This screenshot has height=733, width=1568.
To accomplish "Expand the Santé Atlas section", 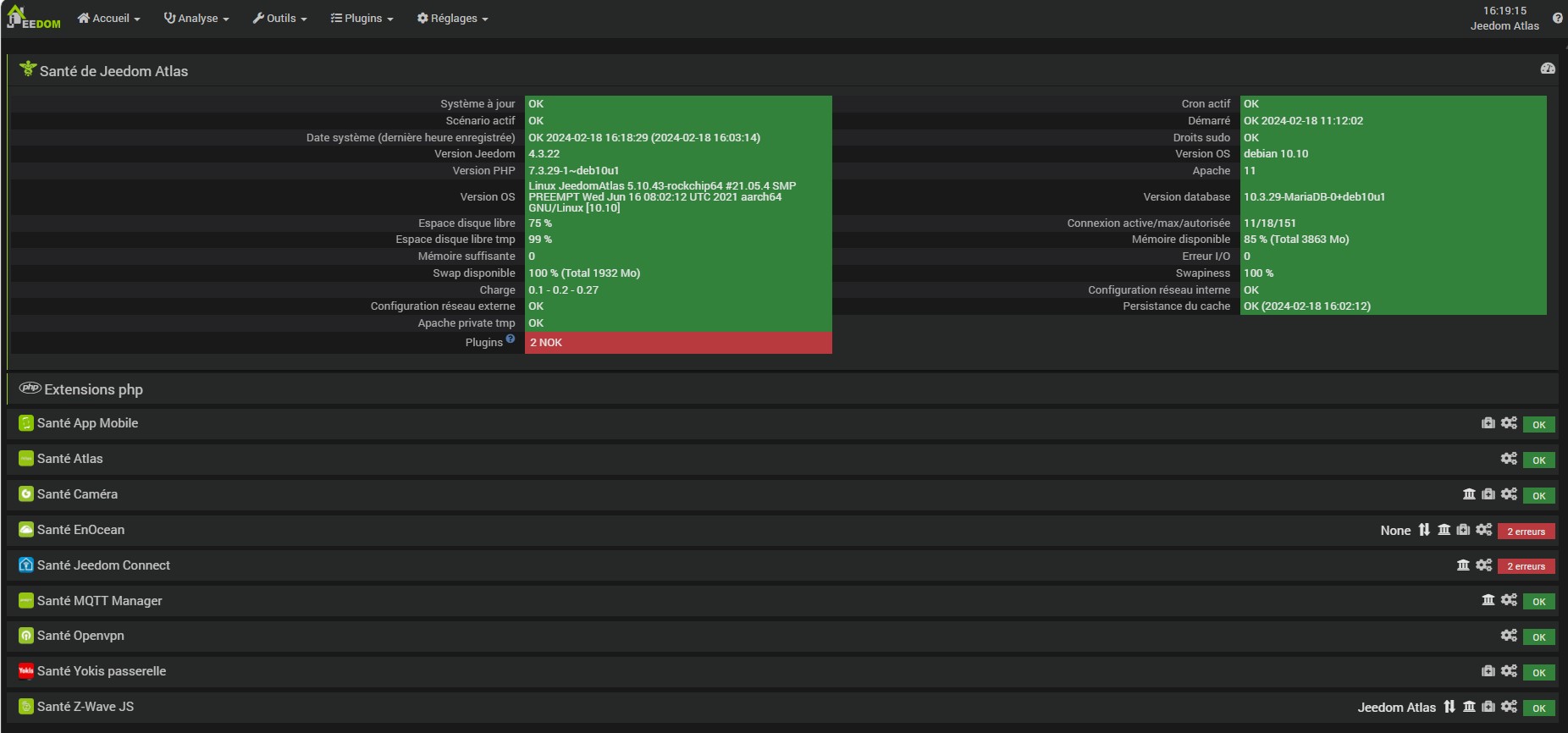I will point(69,459).
